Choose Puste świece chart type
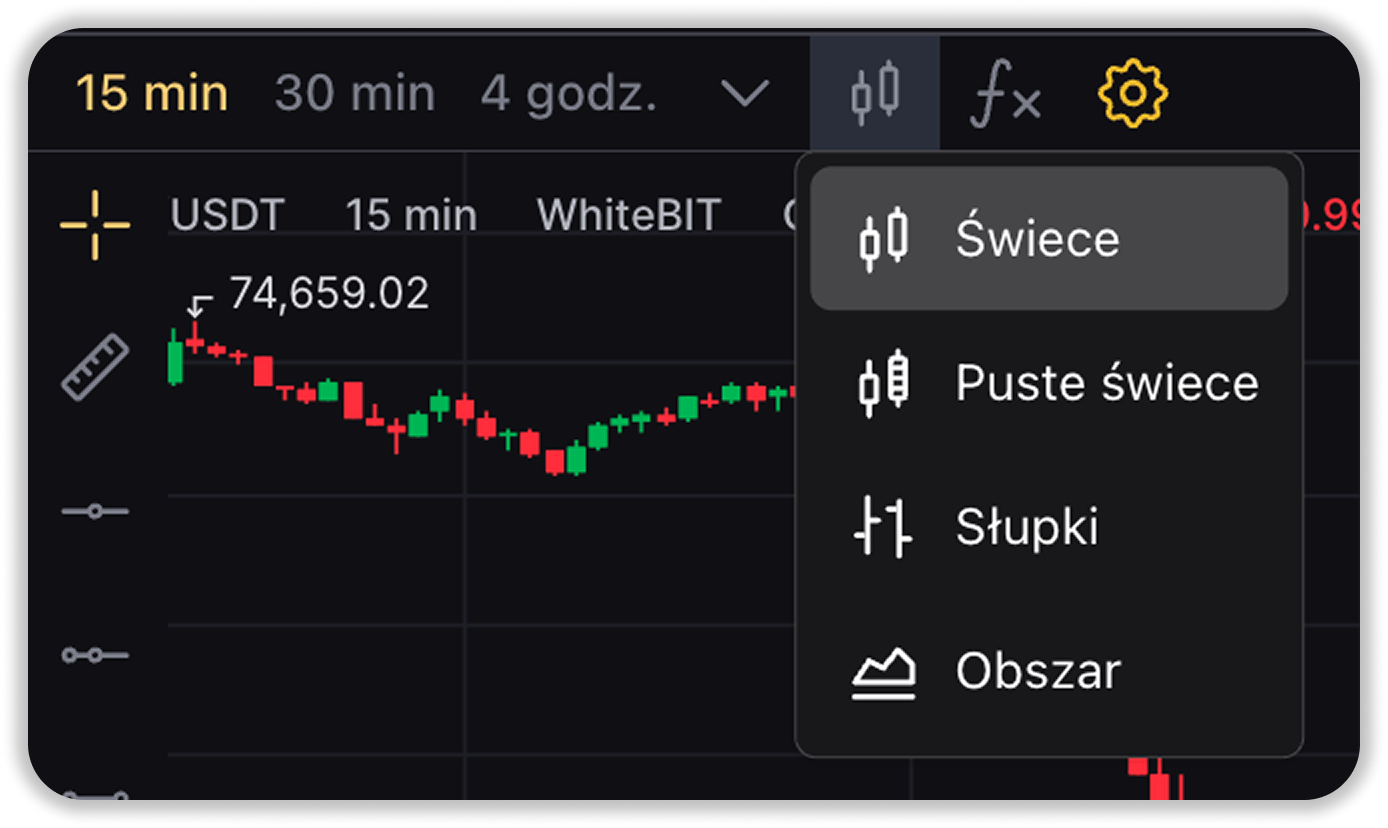Viewport: 1388px width, 828px height. tap(1105, 383)
